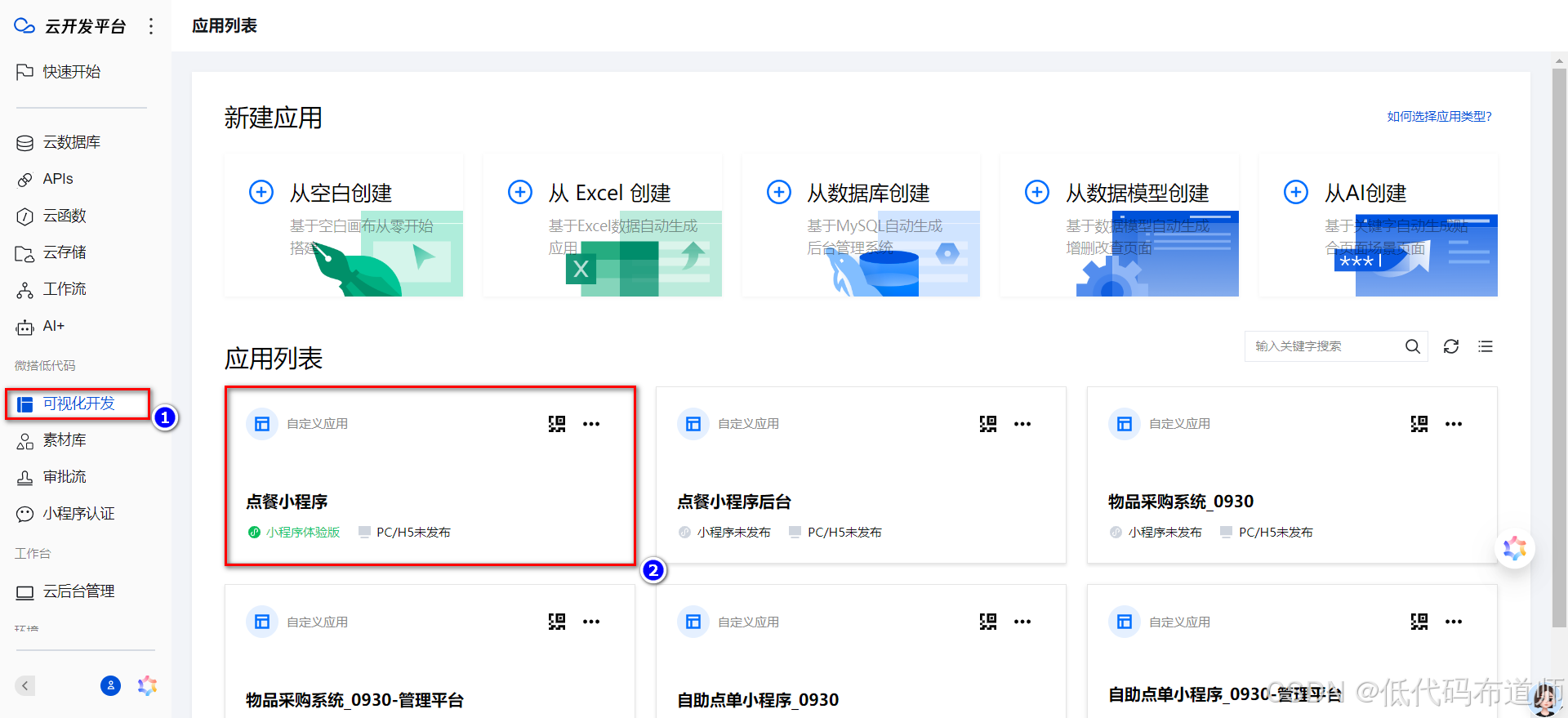This screenshot has height=718, width=1568.
Task: Open more options for 点餐小程序后台
Action: pyautogui.click(x=1022, y=424)
